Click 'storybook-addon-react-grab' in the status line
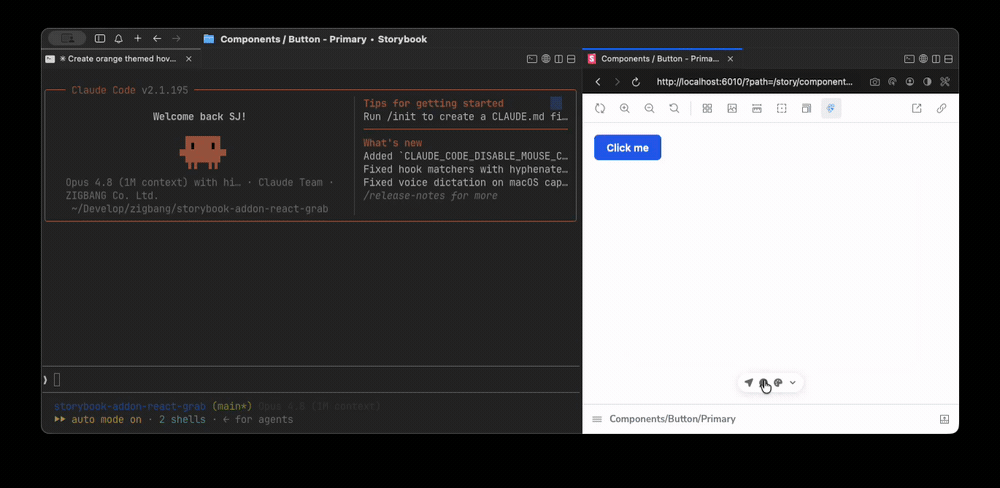 click(x=130, y=406)
